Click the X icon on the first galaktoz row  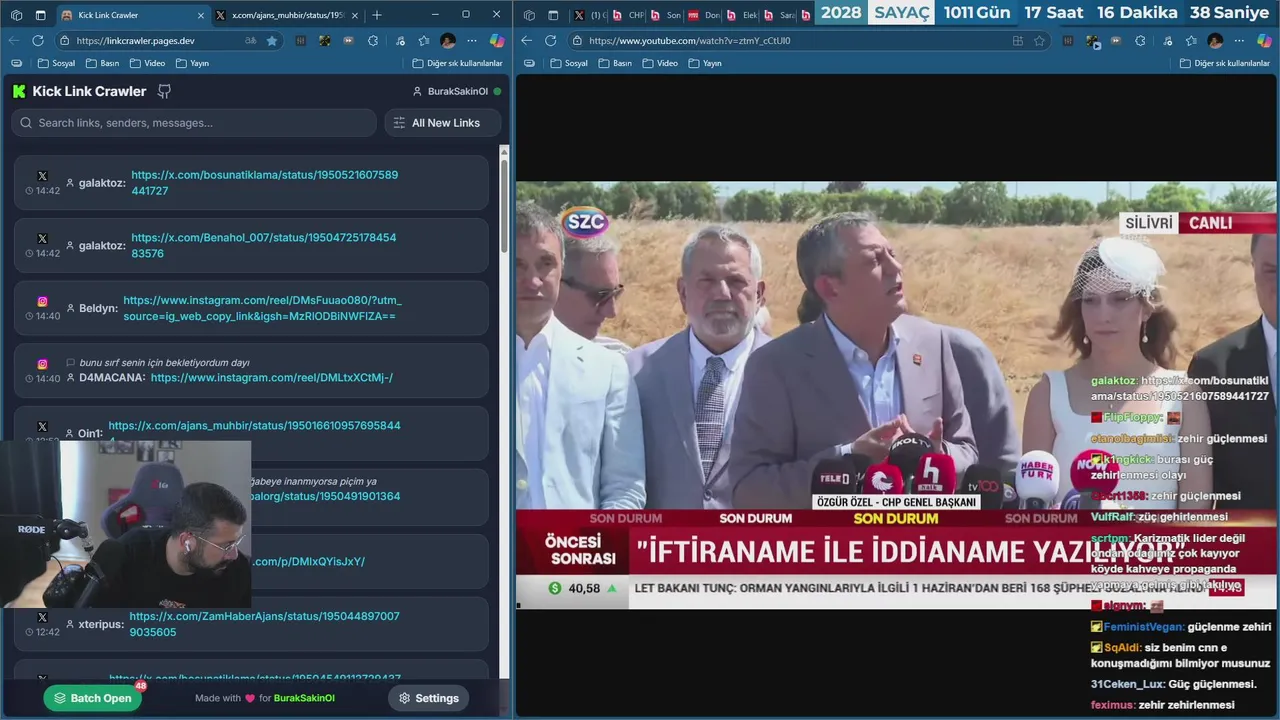coord(42,176)
